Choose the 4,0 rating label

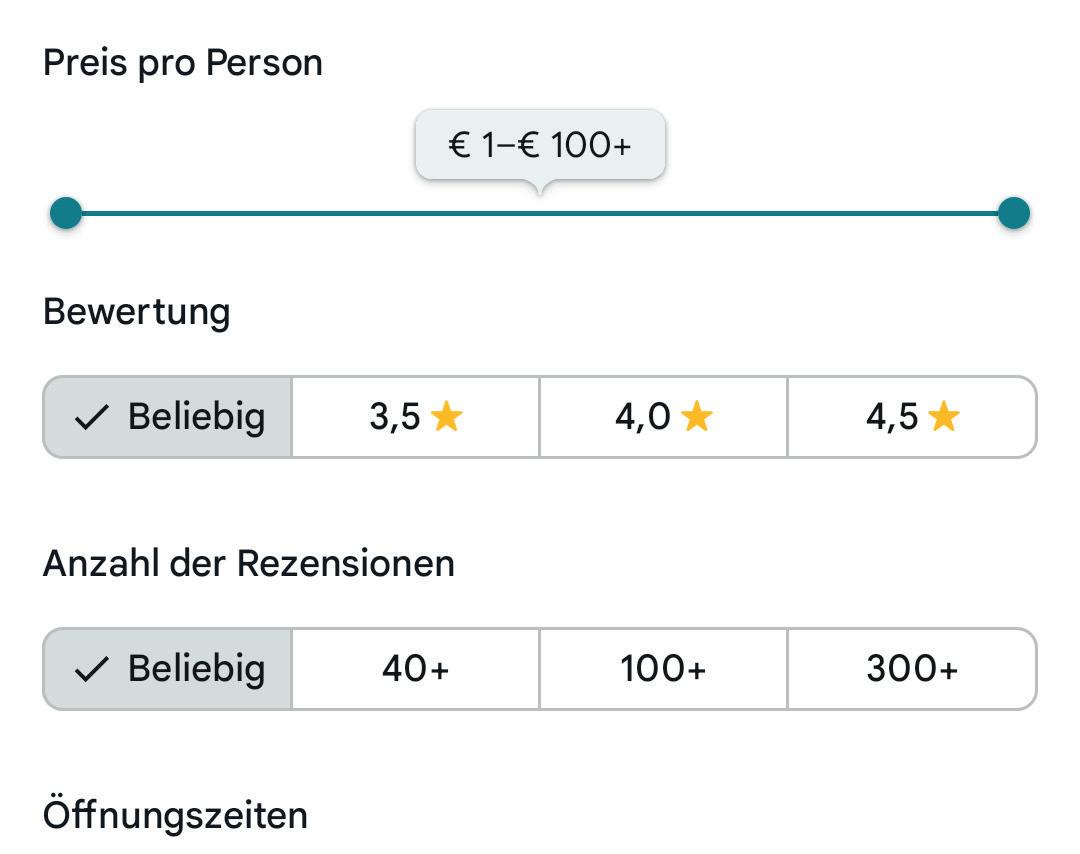click(x=643, y=417)
